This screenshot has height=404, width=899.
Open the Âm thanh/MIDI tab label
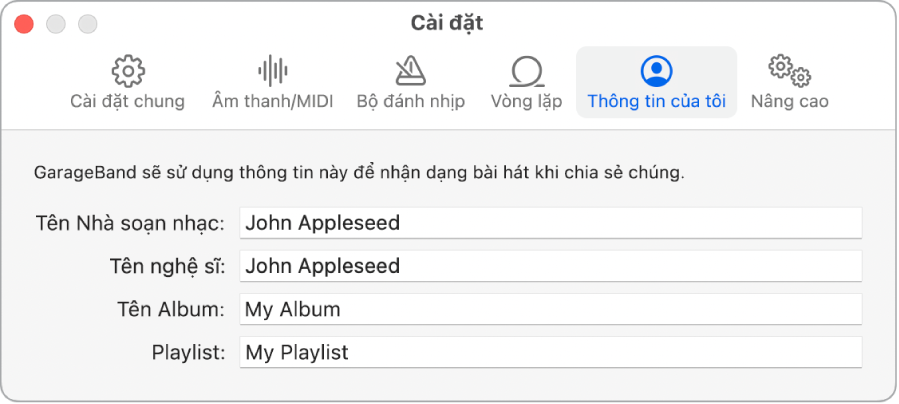(x=273, y=101)
